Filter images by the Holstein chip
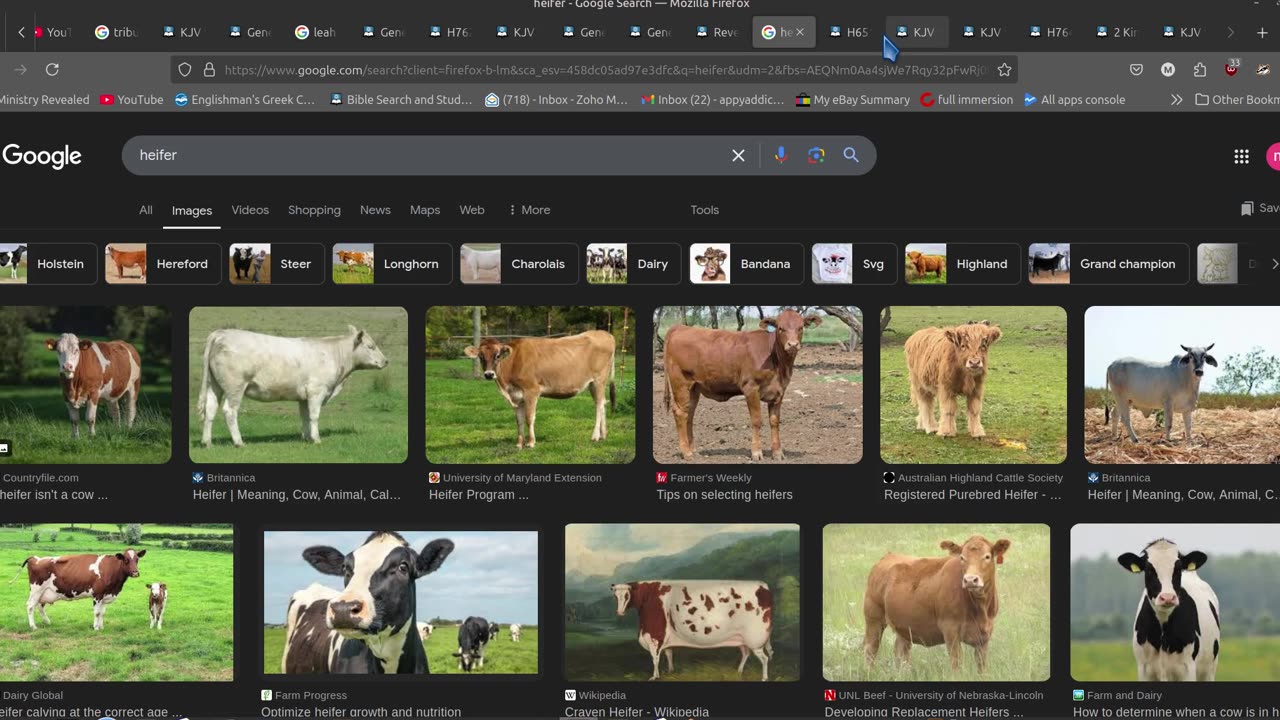 coord(47,264)
